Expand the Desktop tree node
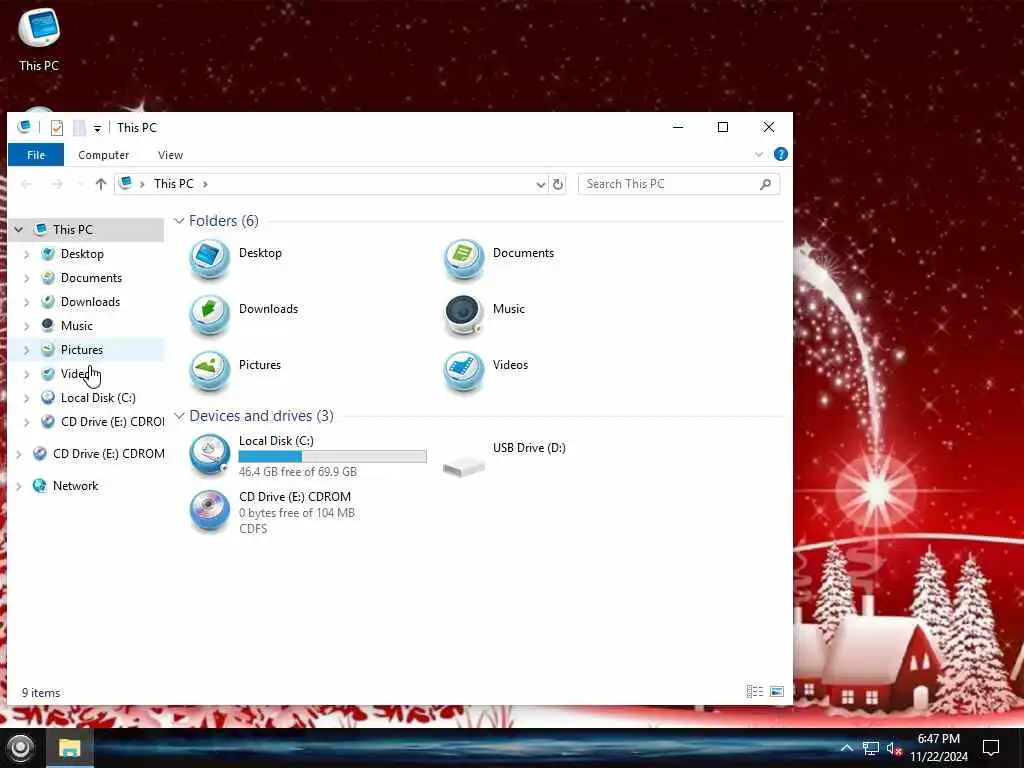 point(27,254)
